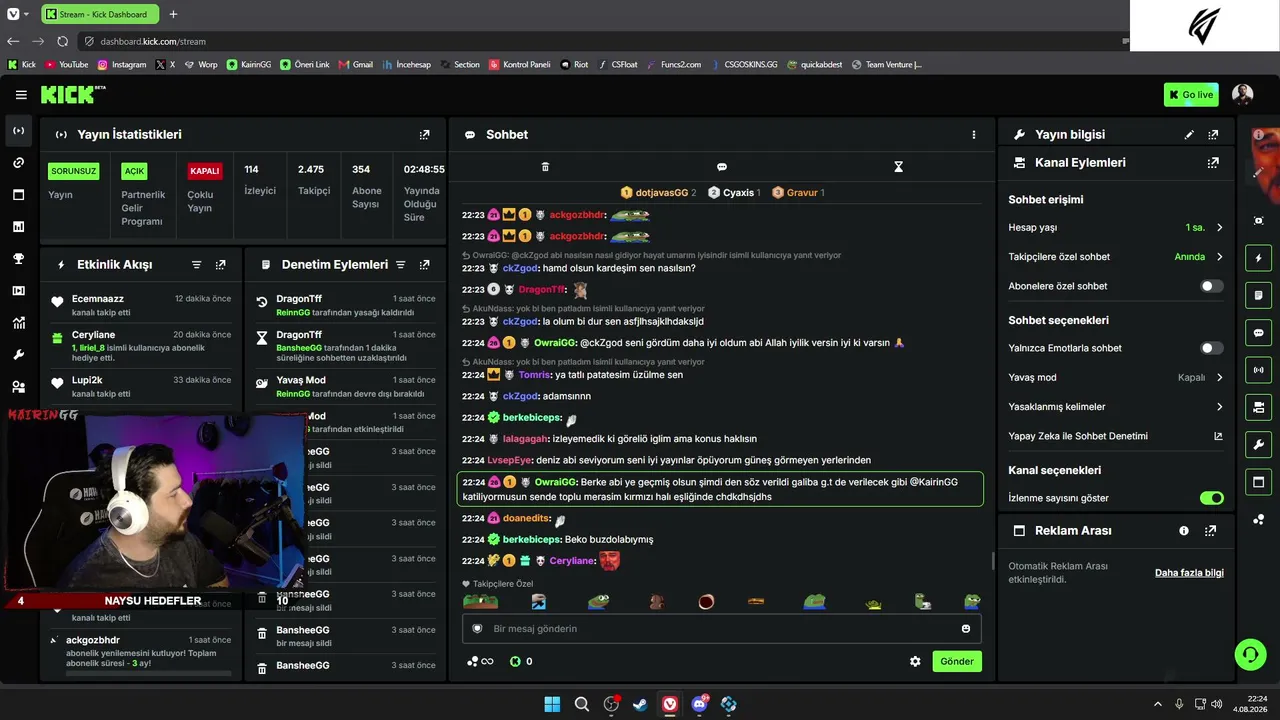Click the Go live button
The width and height of the screenshot is (1280, 720).
coord(1191,95)
